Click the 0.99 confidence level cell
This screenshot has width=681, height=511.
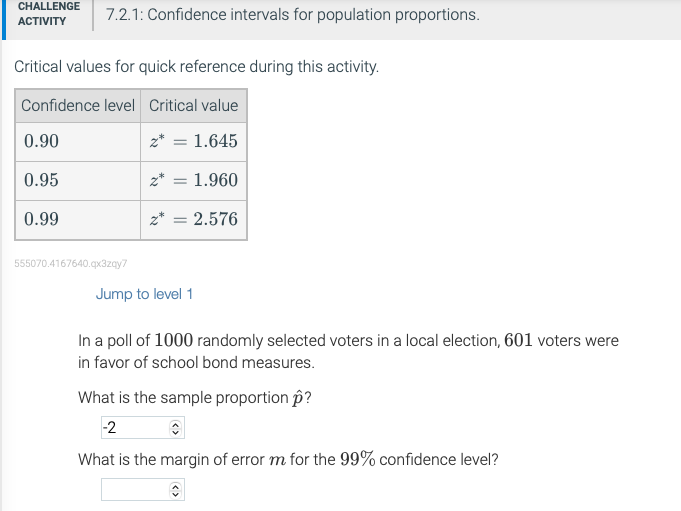(41, 219)
